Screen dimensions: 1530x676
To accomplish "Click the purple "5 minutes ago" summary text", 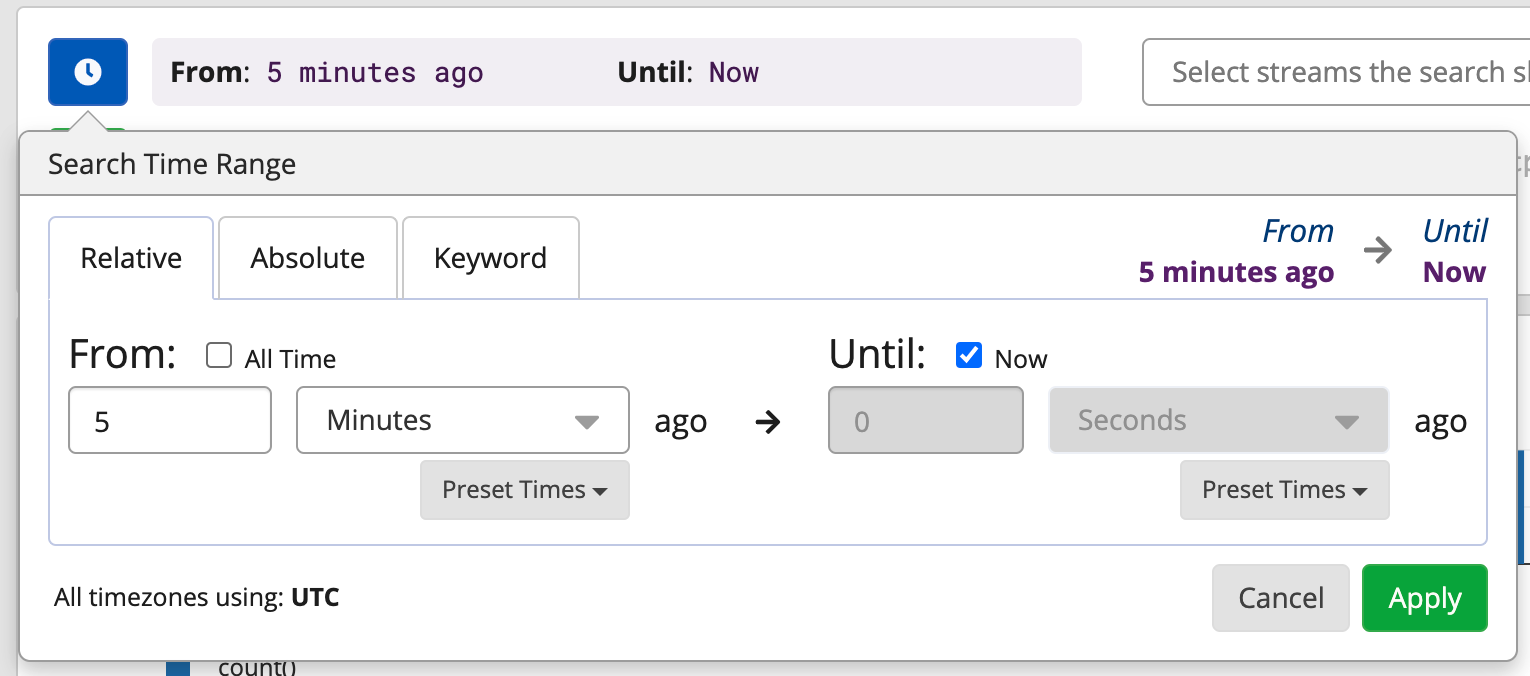I will (x=1236, y=272).
